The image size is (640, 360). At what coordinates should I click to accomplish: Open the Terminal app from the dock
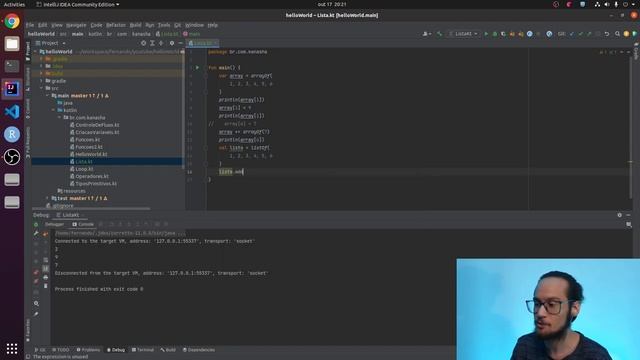point(12,66)
